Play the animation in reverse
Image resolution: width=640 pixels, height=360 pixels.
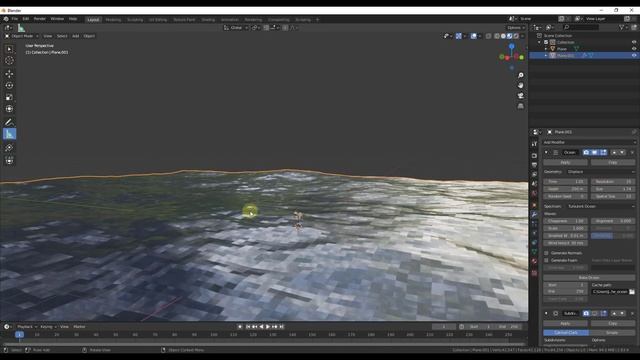click(261, 327)
